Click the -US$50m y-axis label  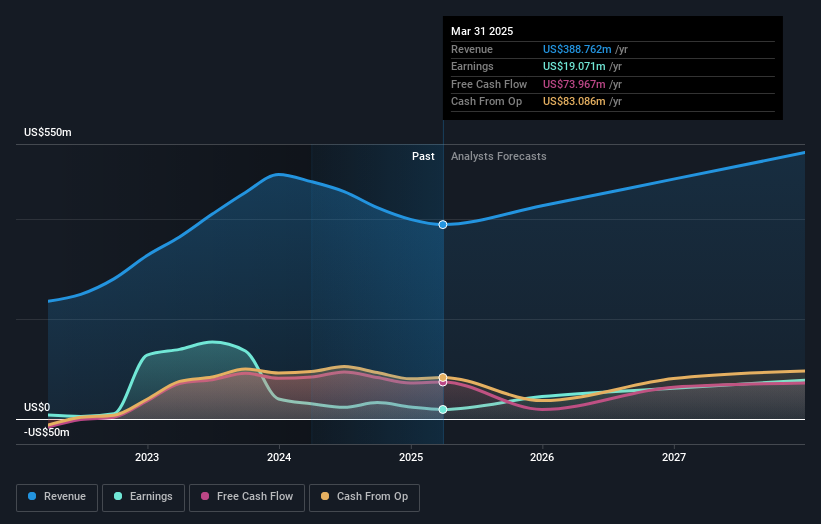[x=47, y=432]
